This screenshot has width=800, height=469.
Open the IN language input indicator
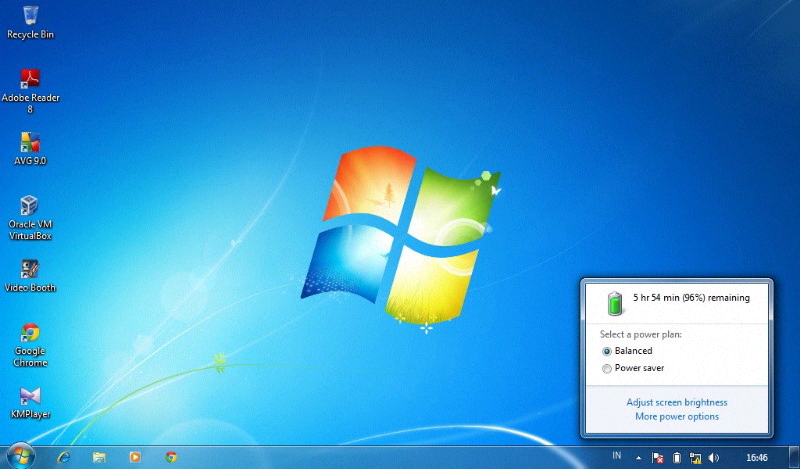click(616, 456)
